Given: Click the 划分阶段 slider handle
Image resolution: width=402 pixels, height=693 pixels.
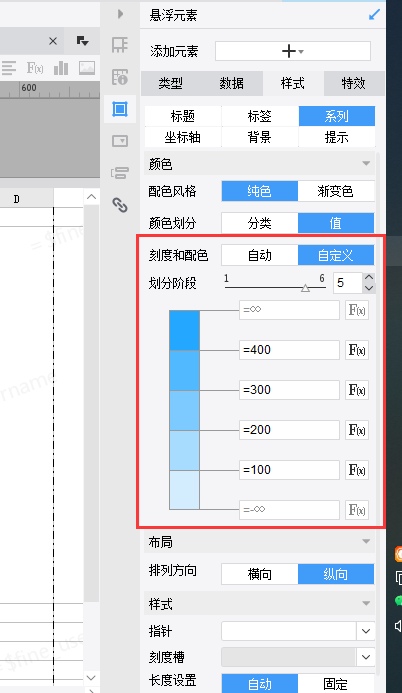Looking at the screenshot, I should [x=305, y=288].
